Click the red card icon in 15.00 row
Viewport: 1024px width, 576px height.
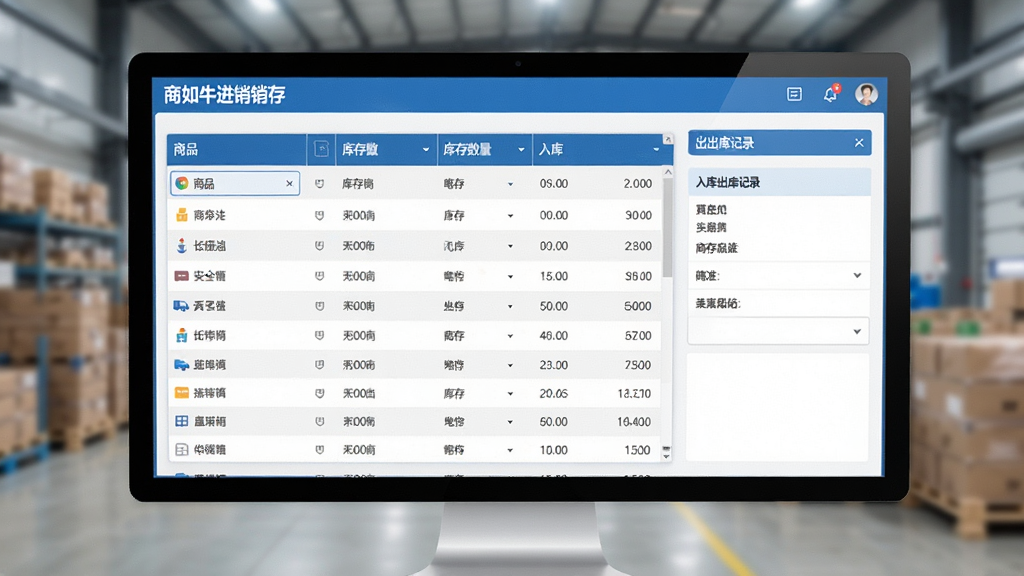(x=182, y=276)
